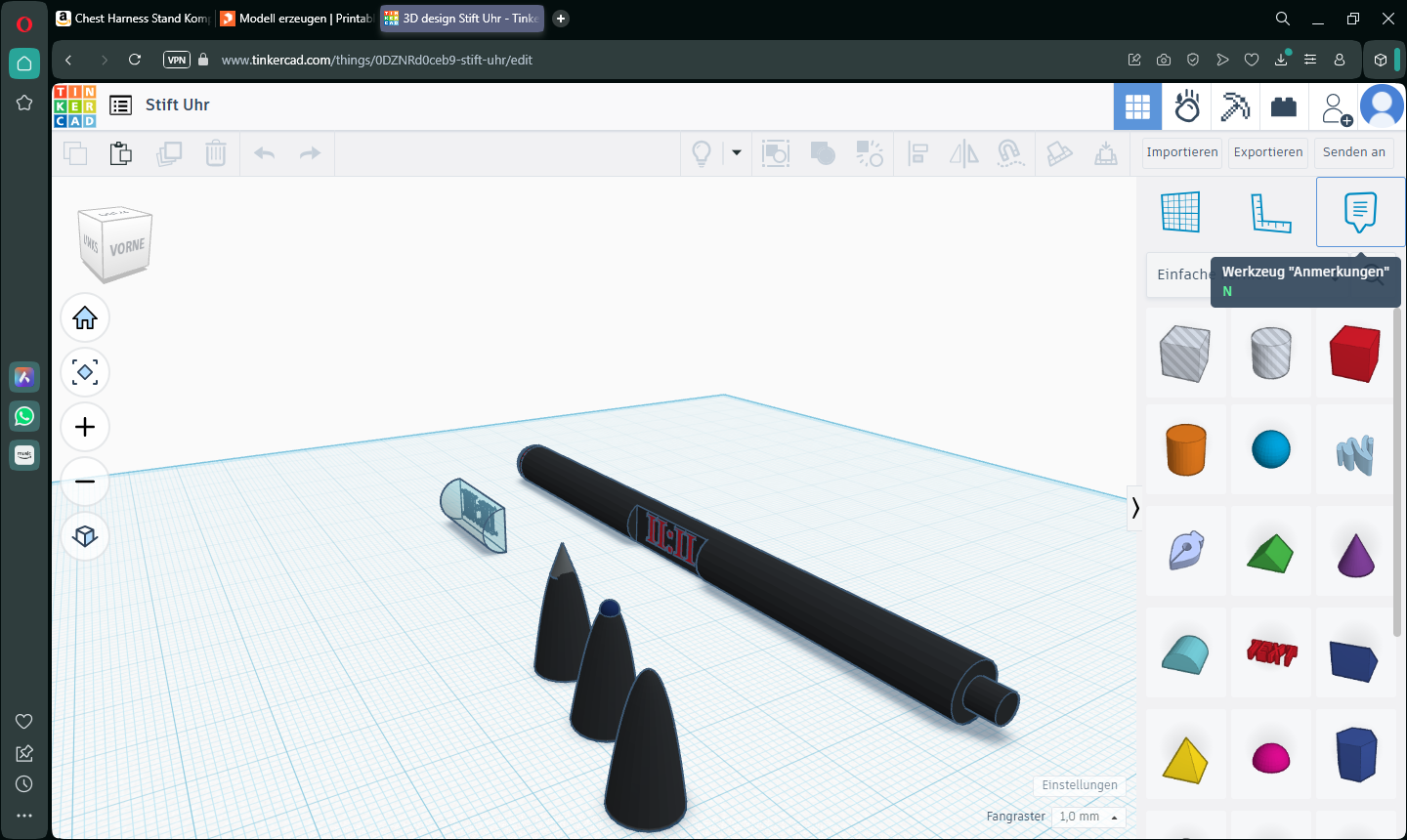Duplicate and repeat icon
Image resolution: width=1407 pixels, height=840 pixels.
[x=169, y=153]
